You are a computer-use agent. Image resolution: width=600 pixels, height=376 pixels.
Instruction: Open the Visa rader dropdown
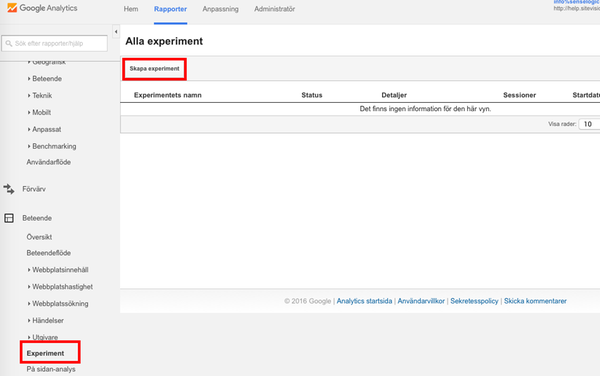pos(589,124)
